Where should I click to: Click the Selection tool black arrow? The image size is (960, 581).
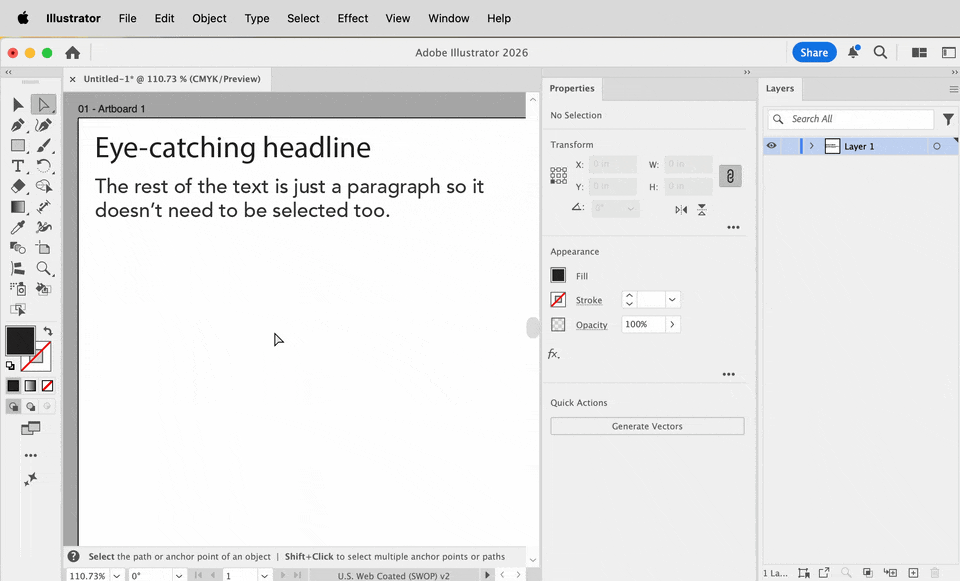[x=18, y=105]
